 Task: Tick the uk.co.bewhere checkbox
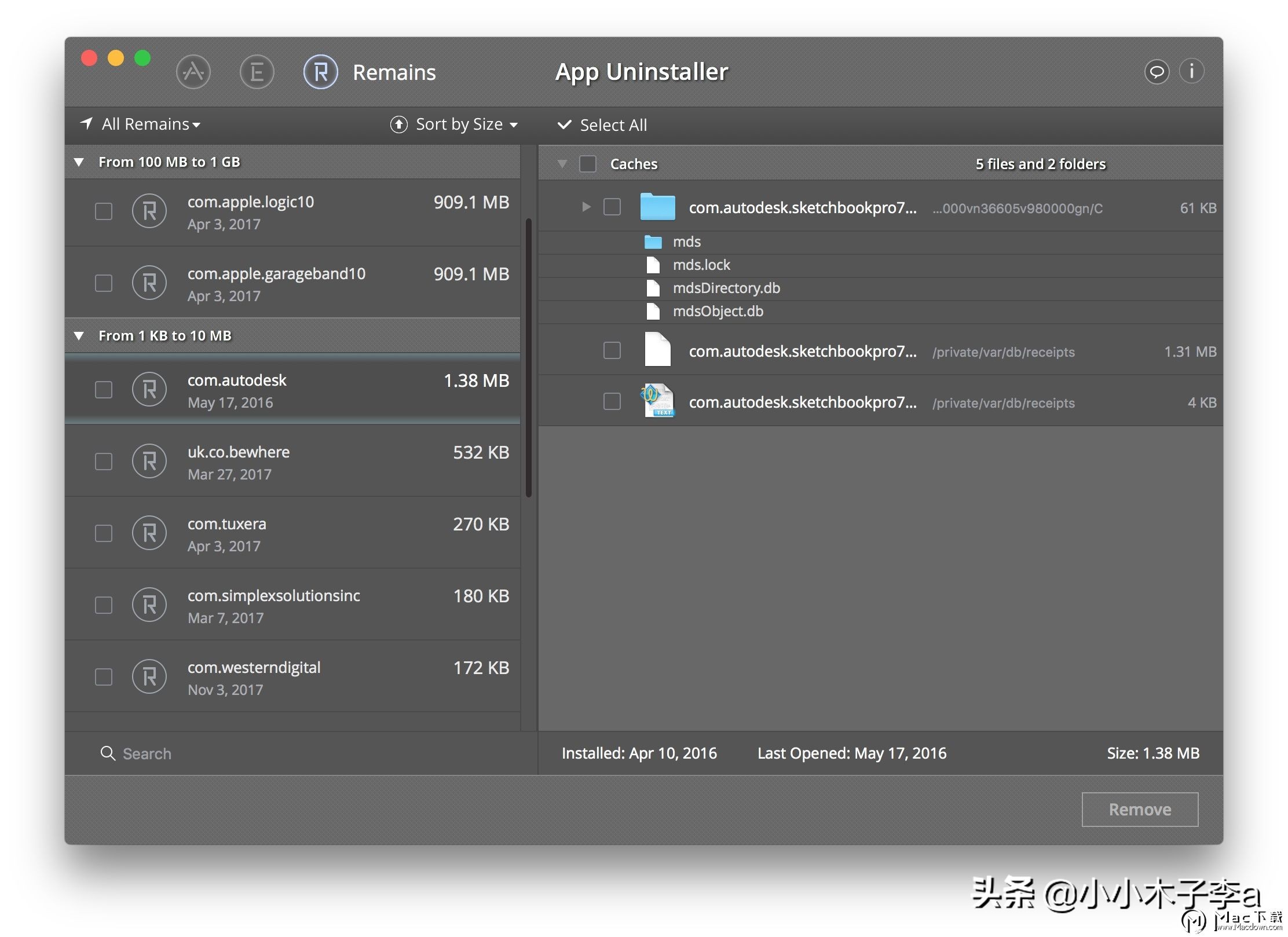[x=104, y=462]
